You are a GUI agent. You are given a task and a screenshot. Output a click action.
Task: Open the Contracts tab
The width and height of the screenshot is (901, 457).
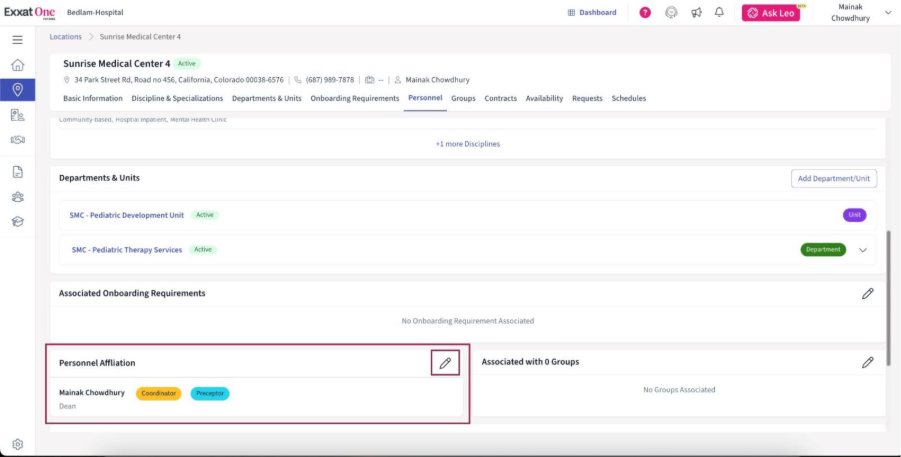coord(500,98)
